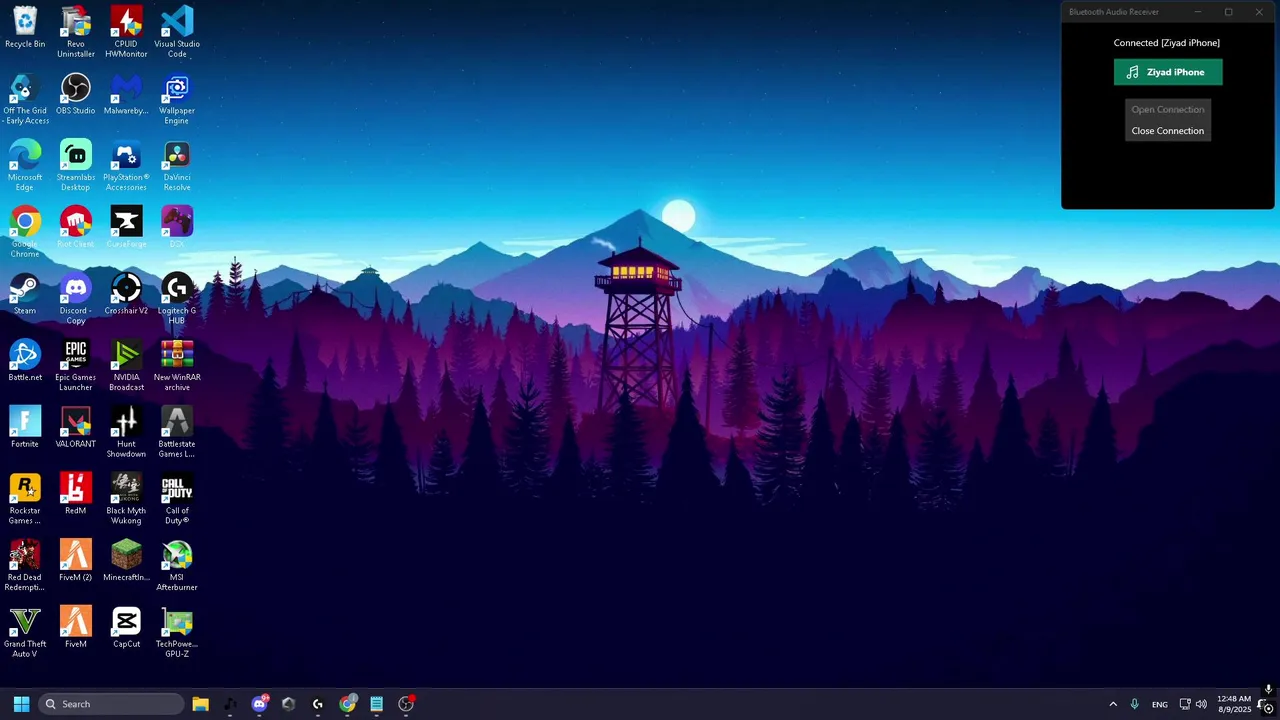Click the Wallpaper Engine desktop icon
This screenshot has height=720, width=1280.
pos(177,99)
